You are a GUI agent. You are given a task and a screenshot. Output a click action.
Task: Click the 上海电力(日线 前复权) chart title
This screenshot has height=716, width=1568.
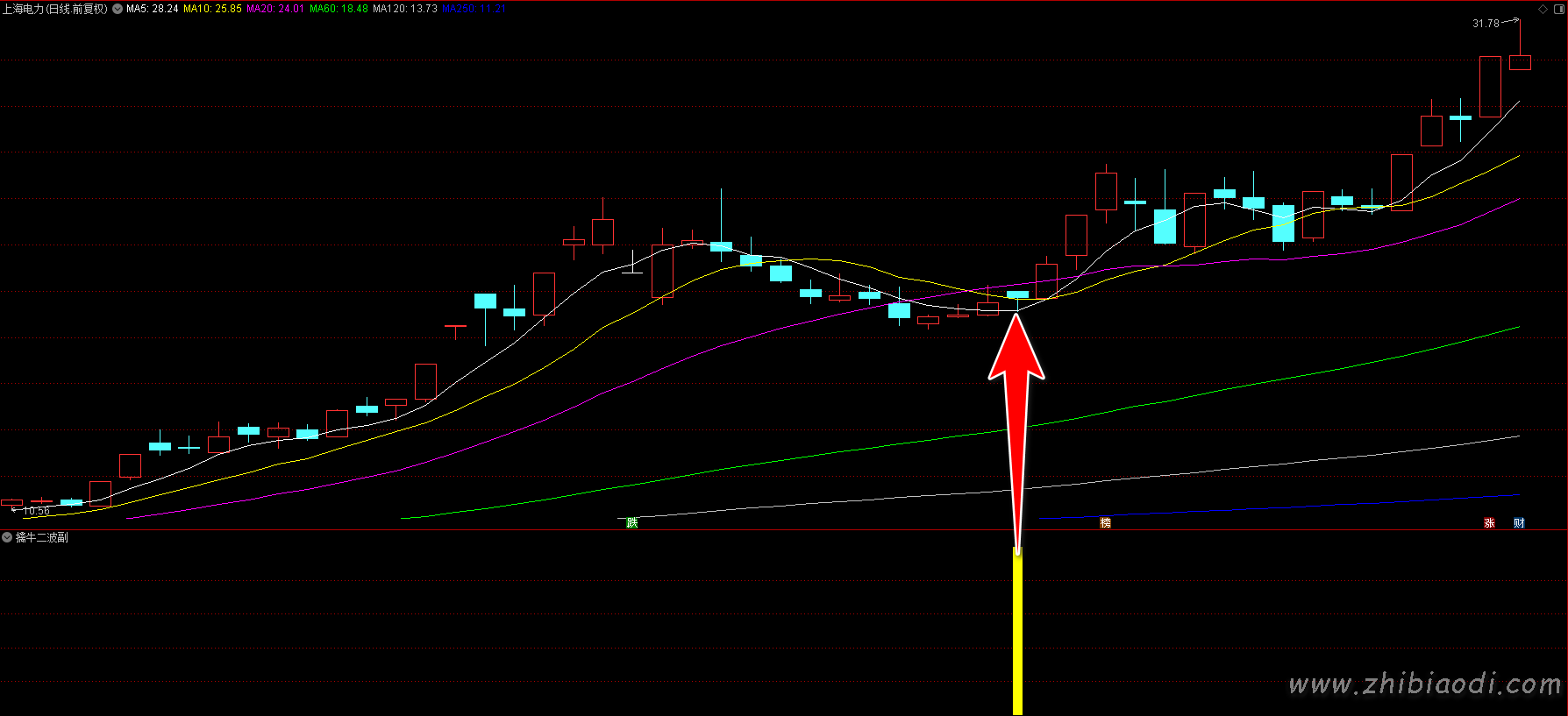pyautogui.click(x=54, y=9)
